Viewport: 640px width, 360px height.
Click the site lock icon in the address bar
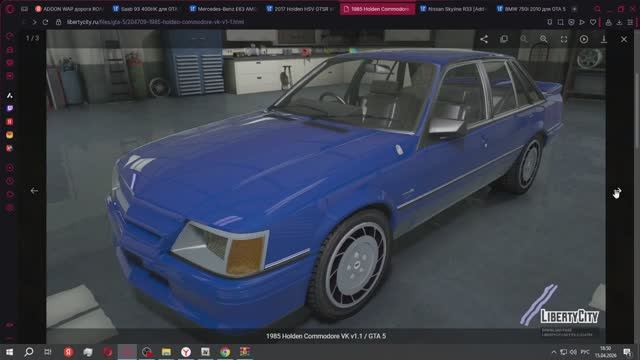click(x=58, y=22)
